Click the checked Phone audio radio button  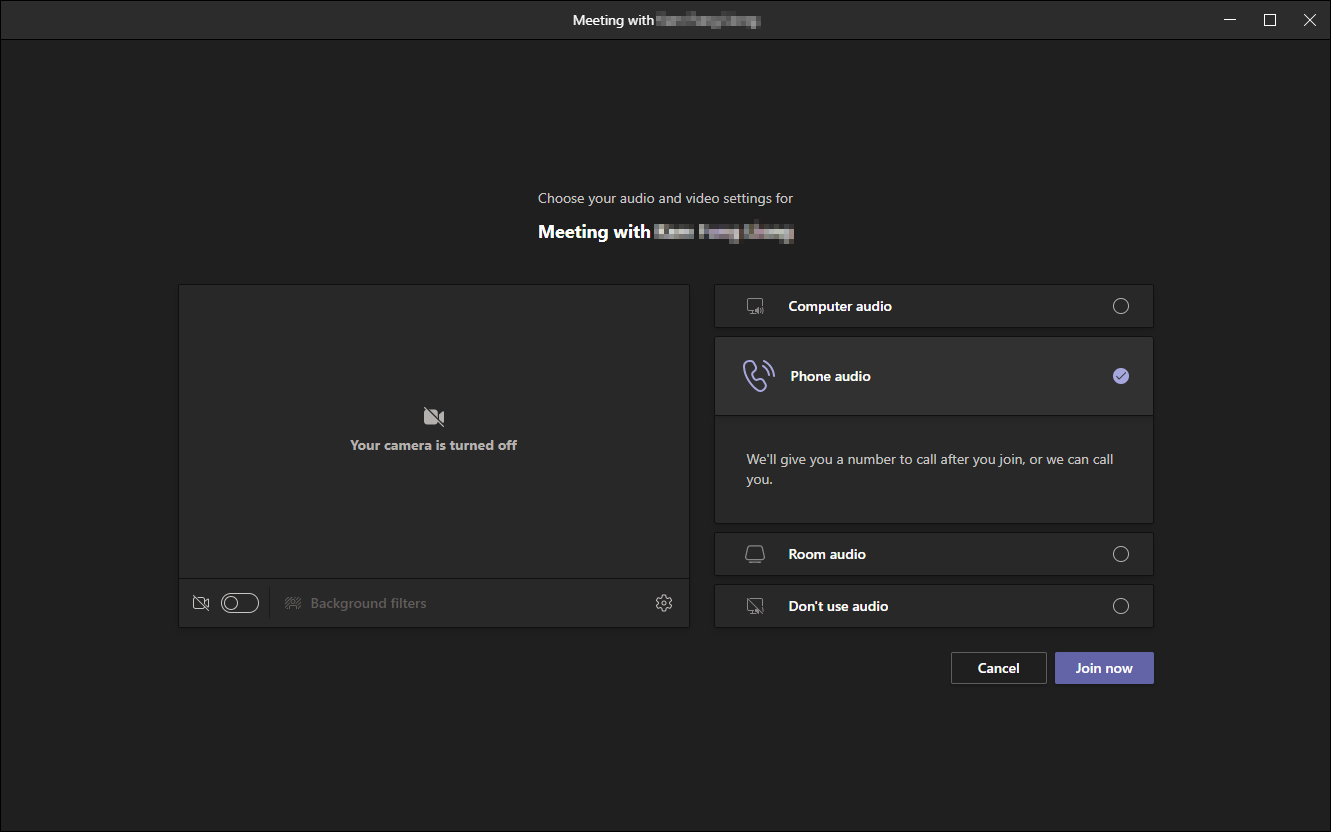(x=1121, y=376)
